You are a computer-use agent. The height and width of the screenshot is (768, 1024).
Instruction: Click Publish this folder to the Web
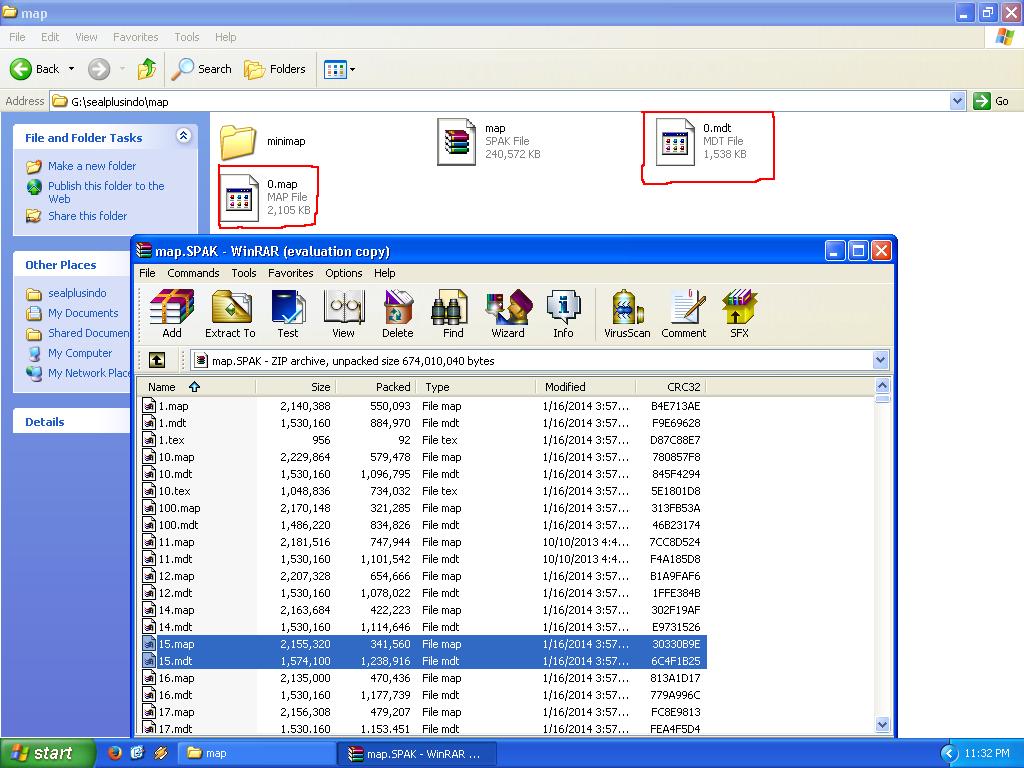[106, 192]
